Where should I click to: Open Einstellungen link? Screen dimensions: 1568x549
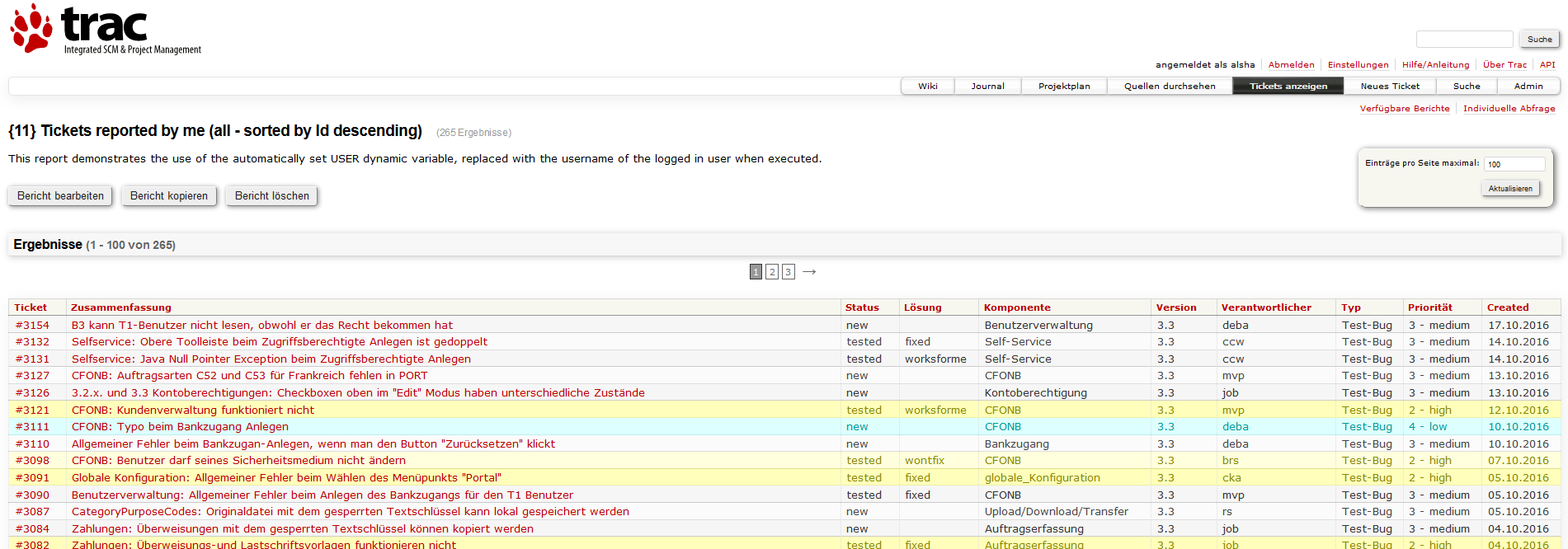coord(1358,65)
